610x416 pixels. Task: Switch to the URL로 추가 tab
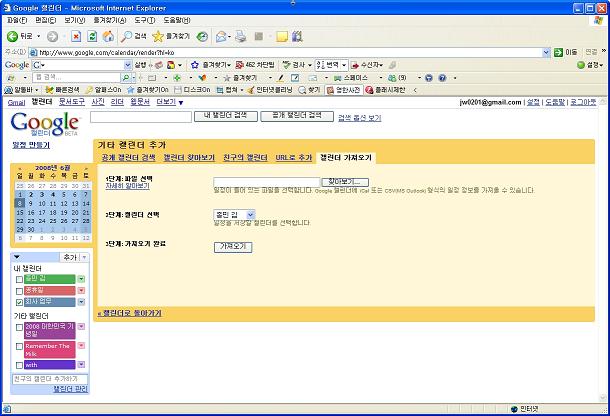pyautogui.click(x=294, y=158)
